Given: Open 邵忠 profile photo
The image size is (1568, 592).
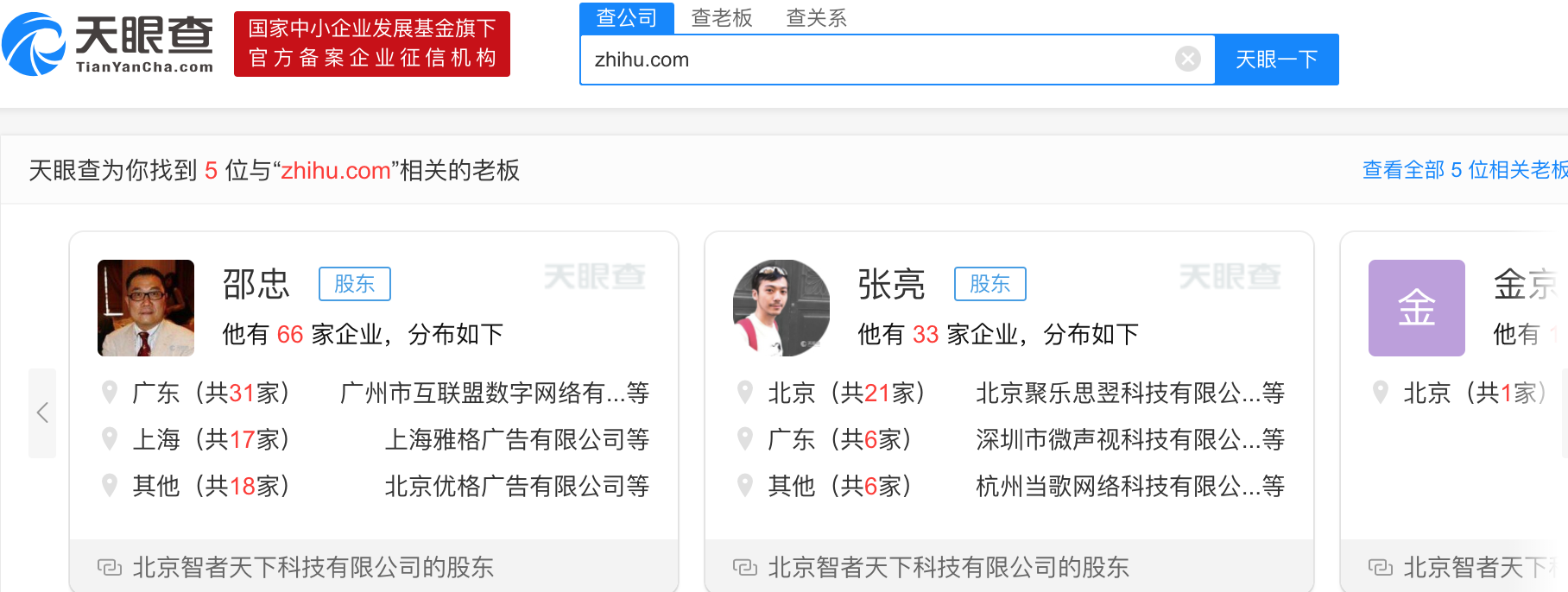Looking at the screenshot, I should [x=146, y=308].
